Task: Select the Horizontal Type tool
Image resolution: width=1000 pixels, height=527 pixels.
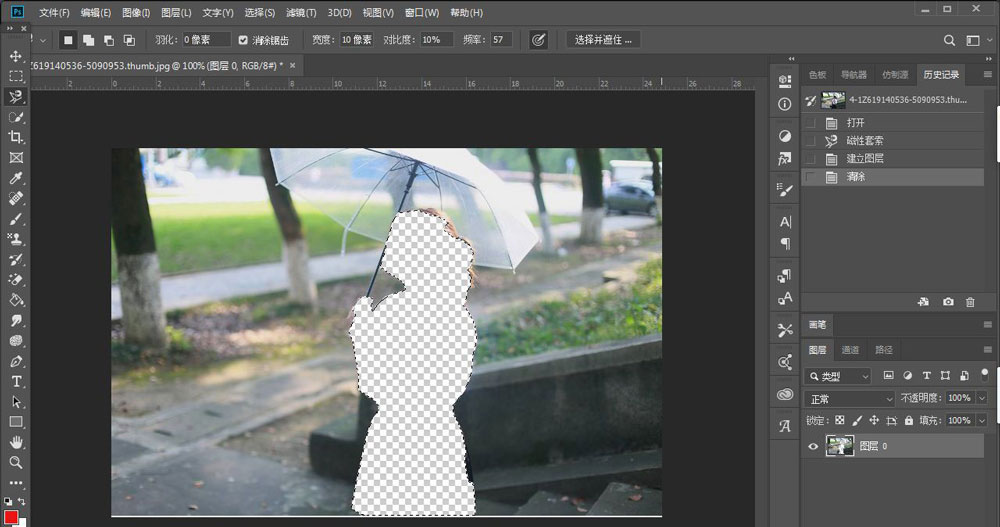Action: point(16,381)
